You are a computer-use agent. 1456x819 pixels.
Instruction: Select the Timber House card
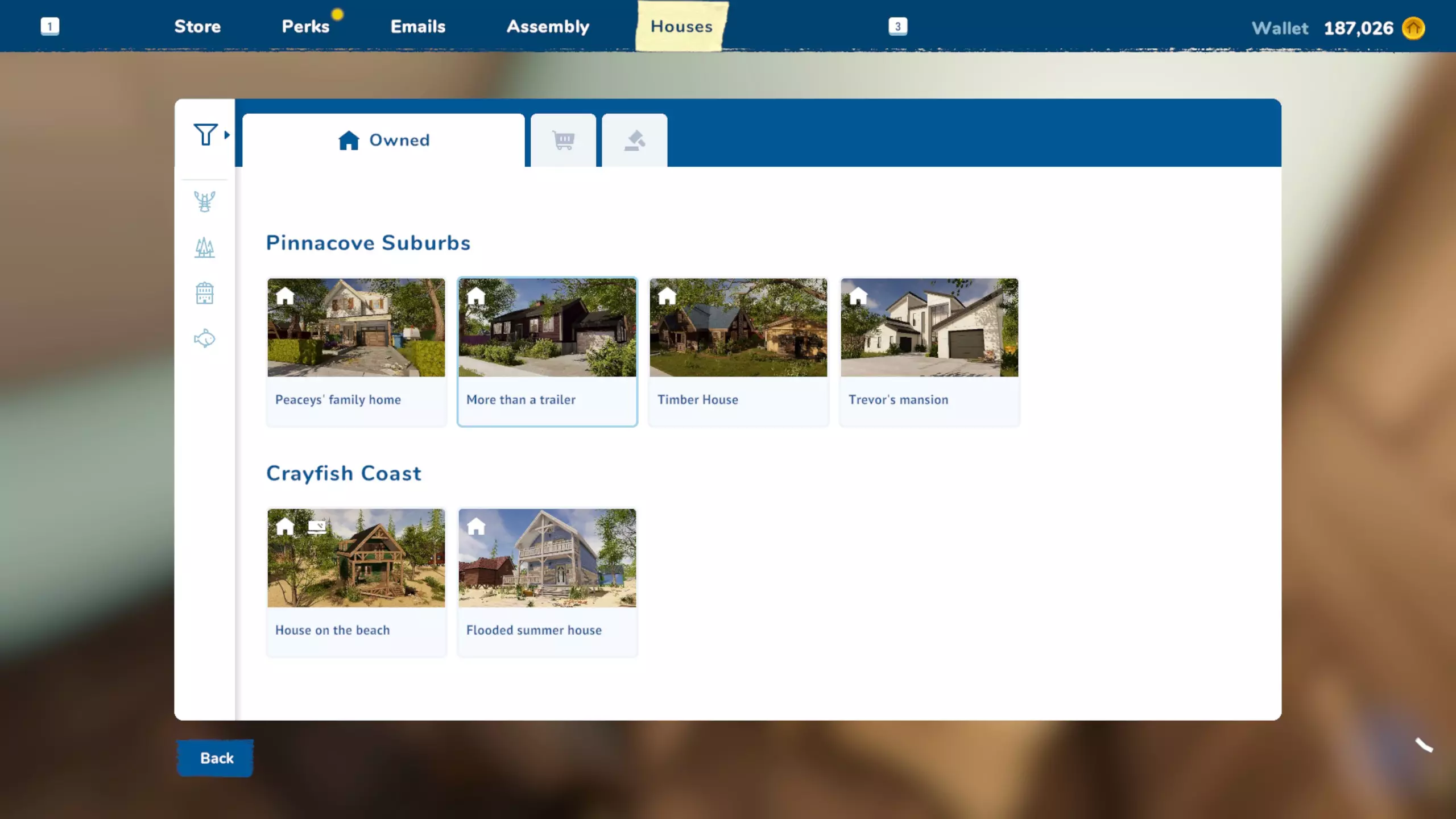coord(738,351)
